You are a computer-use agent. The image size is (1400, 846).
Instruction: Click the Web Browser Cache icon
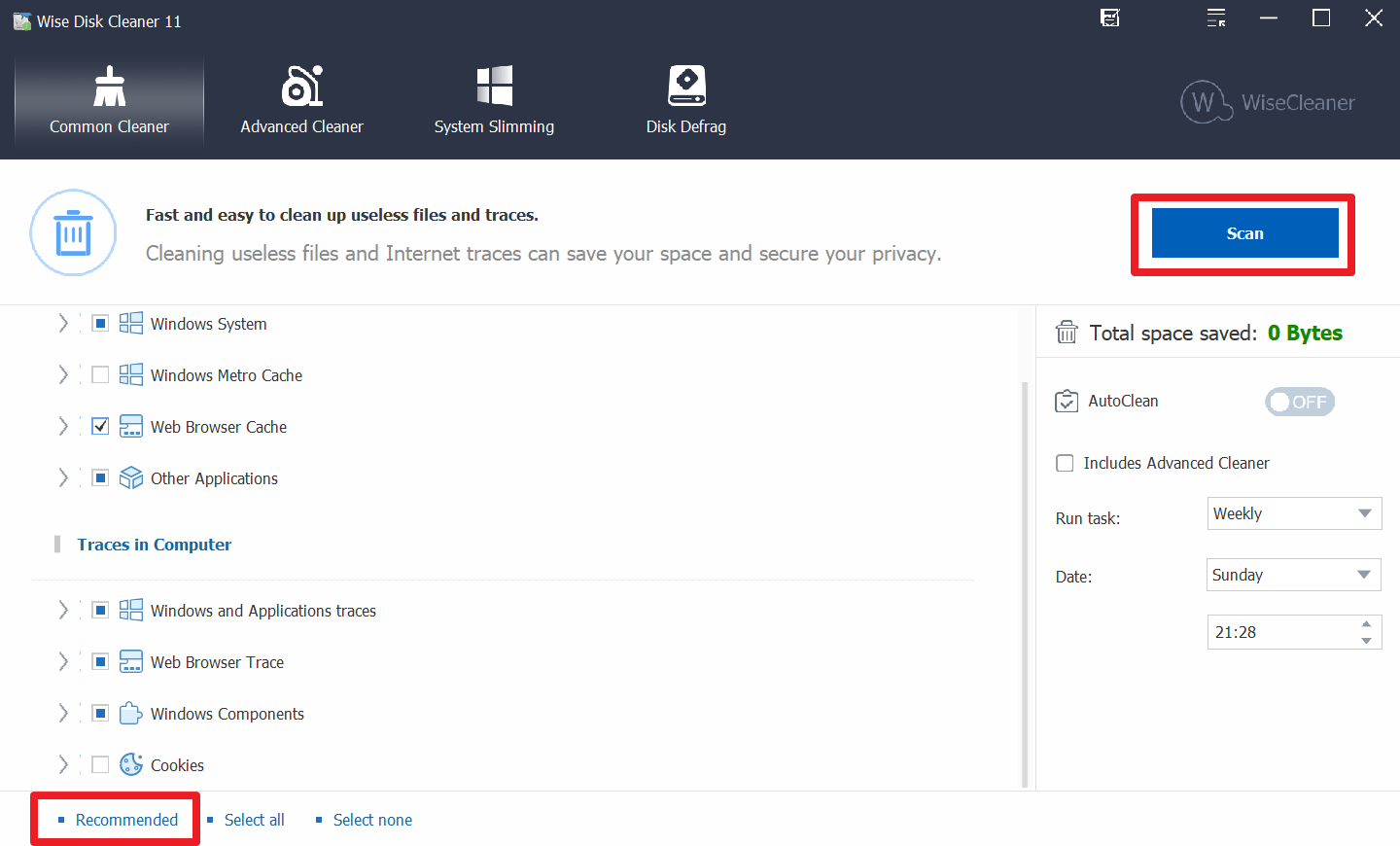click(x=131, y=426)
